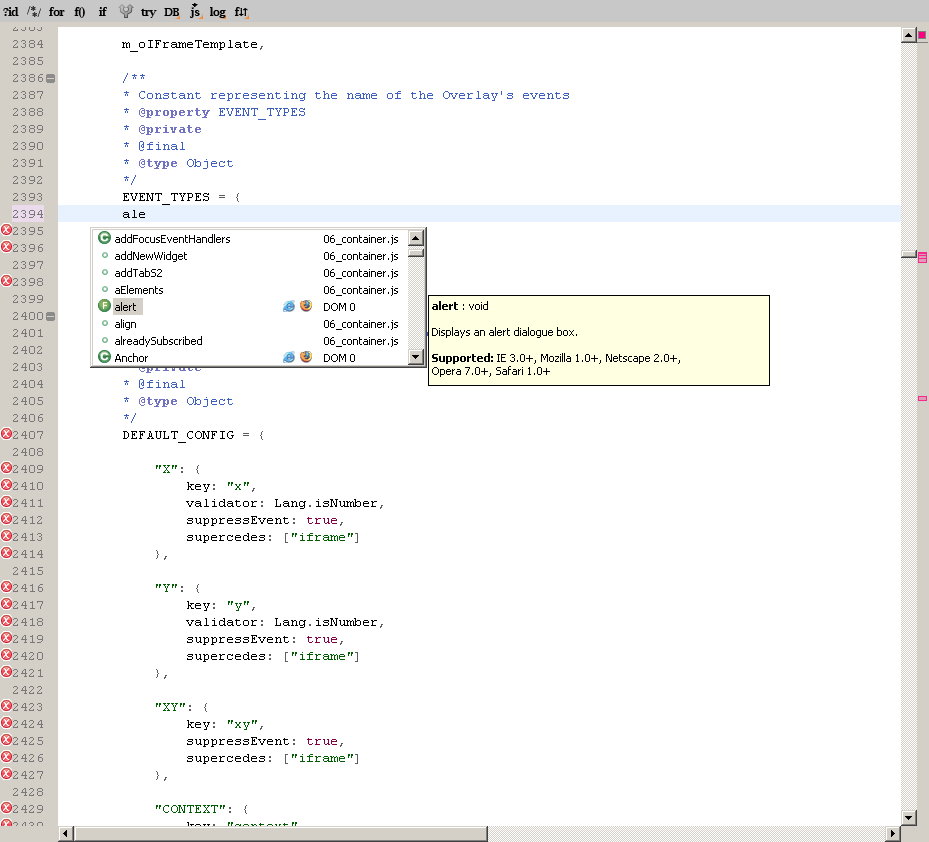Click the 'for' loop snippet toolbar icon

coord(57,12)
